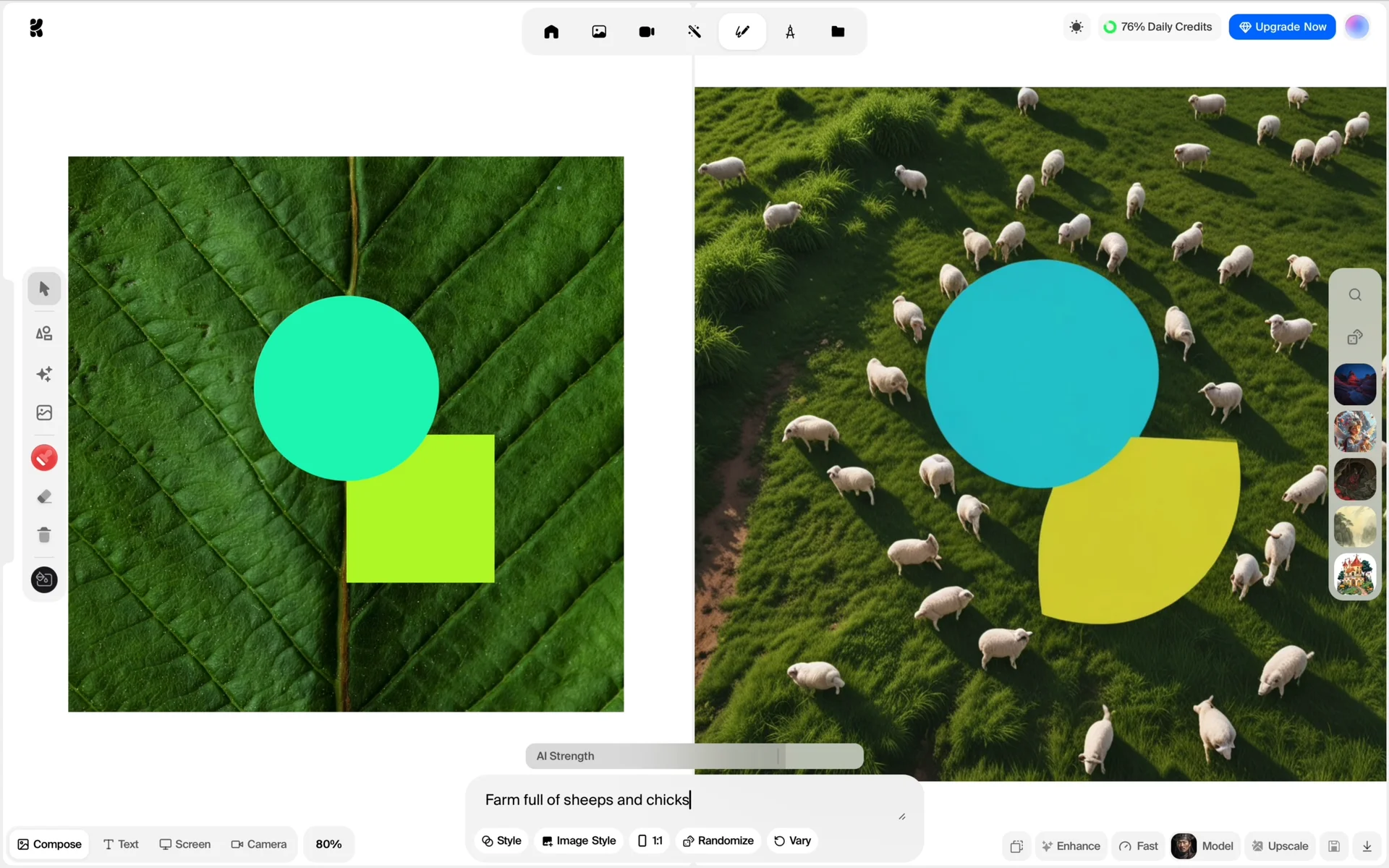This screenshot has width=1389, height=868.
Task: Open the shapes tool in sidebar
Action: coord(44,333)
